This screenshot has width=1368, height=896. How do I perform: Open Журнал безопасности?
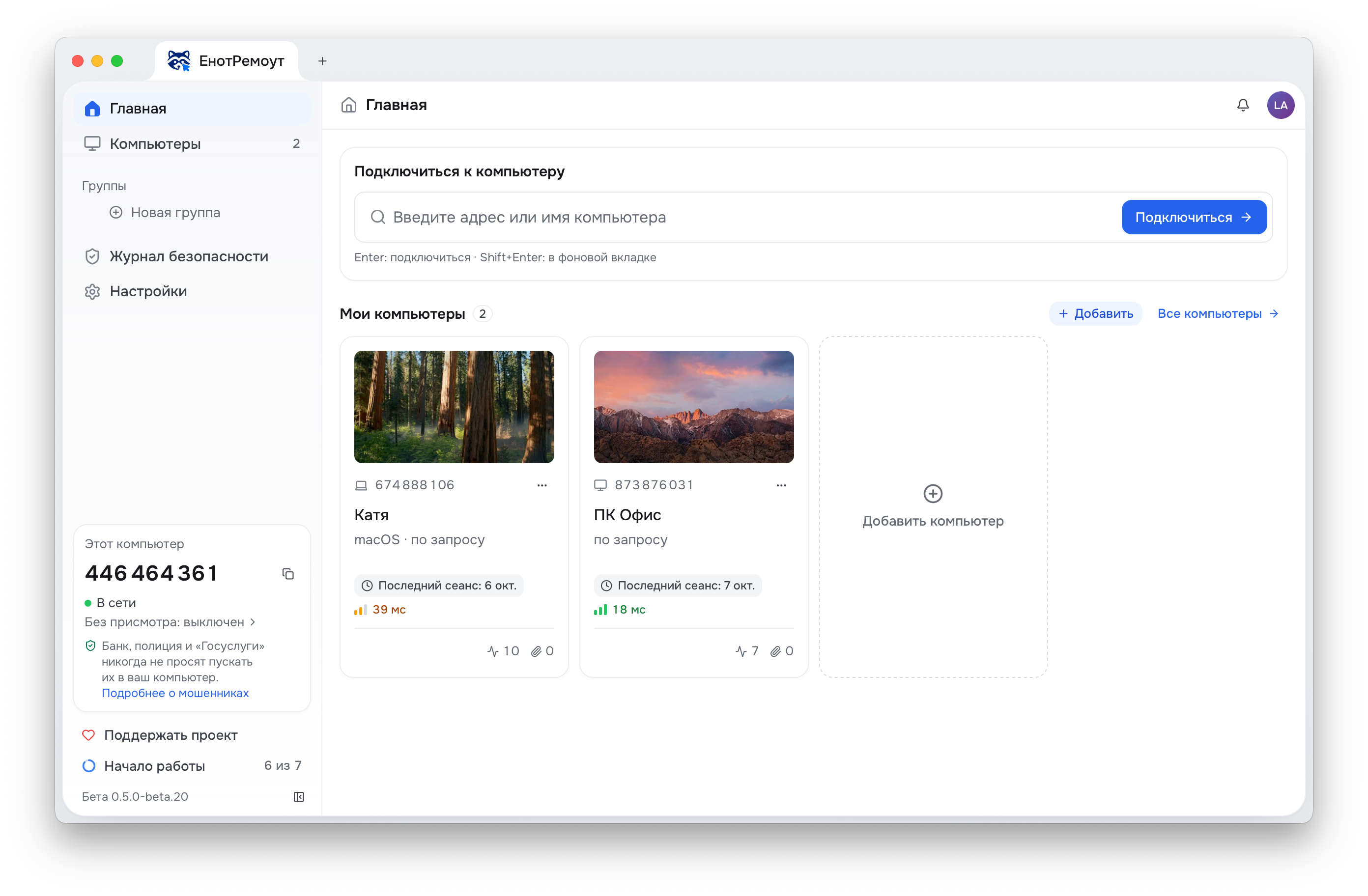[x=192, y=256]
